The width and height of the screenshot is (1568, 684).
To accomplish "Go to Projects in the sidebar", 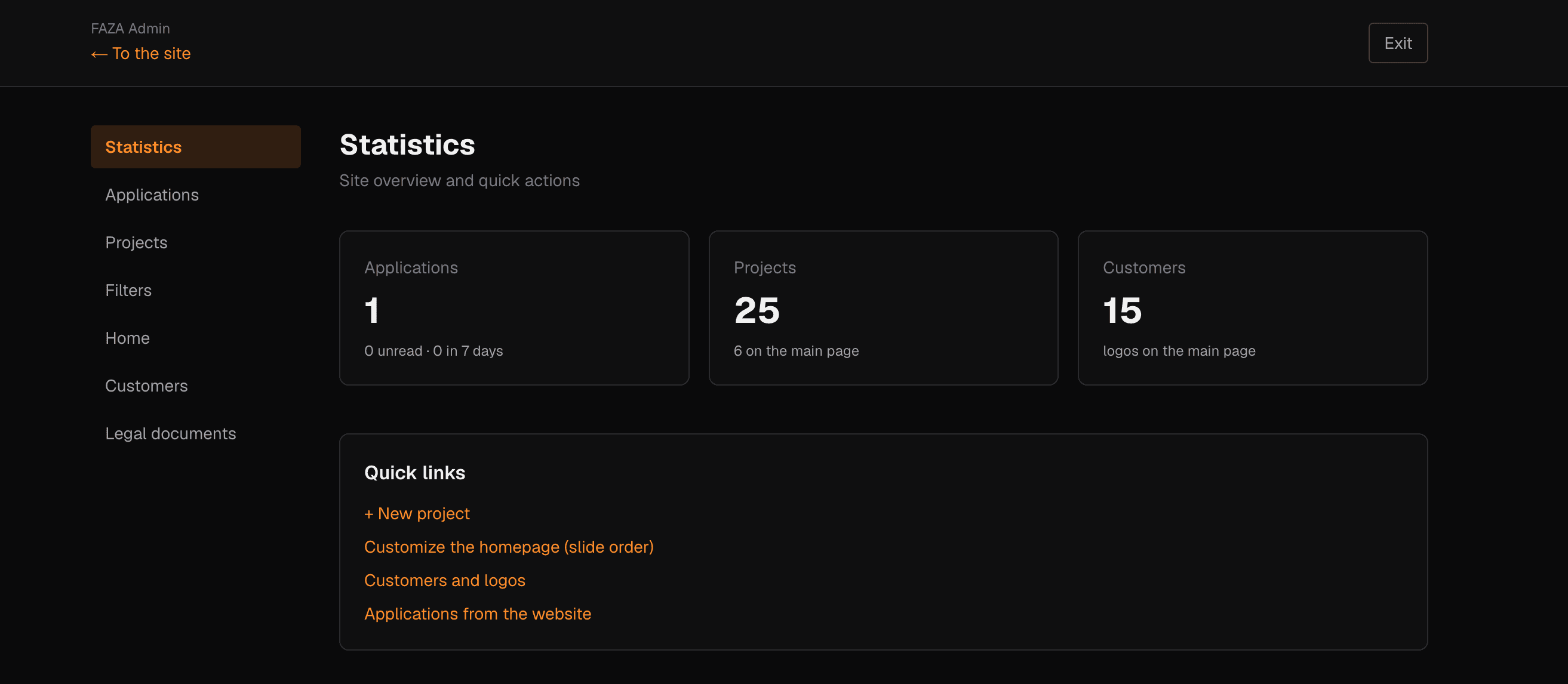I will coord(195,242).
